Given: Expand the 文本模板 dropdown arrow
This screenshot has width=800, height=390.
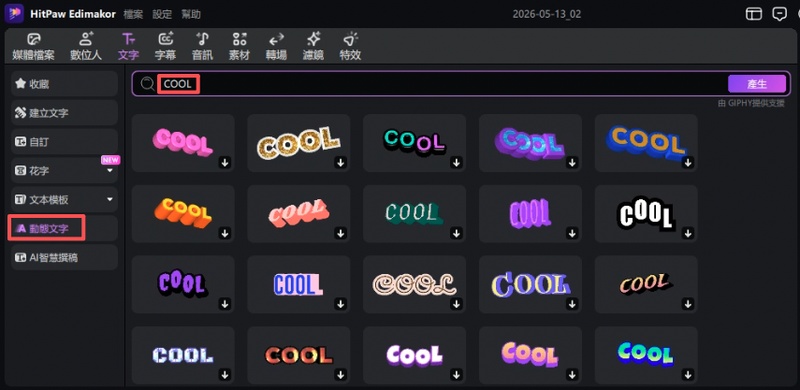Looking at the screenshot, I should [110, 200].
